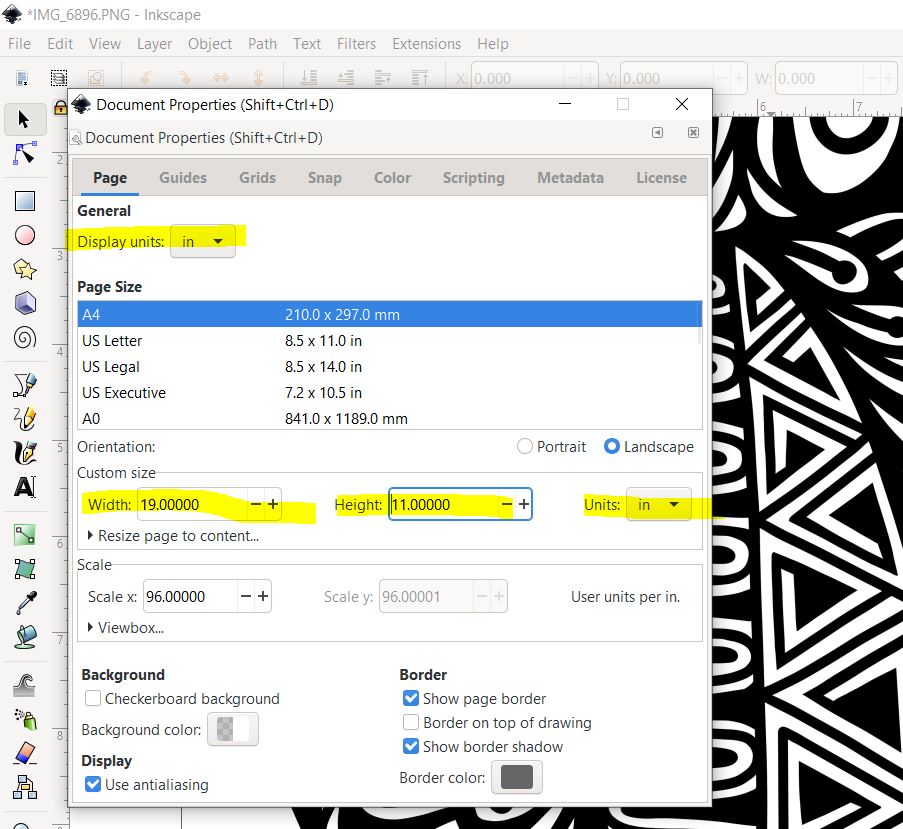903x829 pixels.
Task: Select the Node edit tool
Action: 25,153
